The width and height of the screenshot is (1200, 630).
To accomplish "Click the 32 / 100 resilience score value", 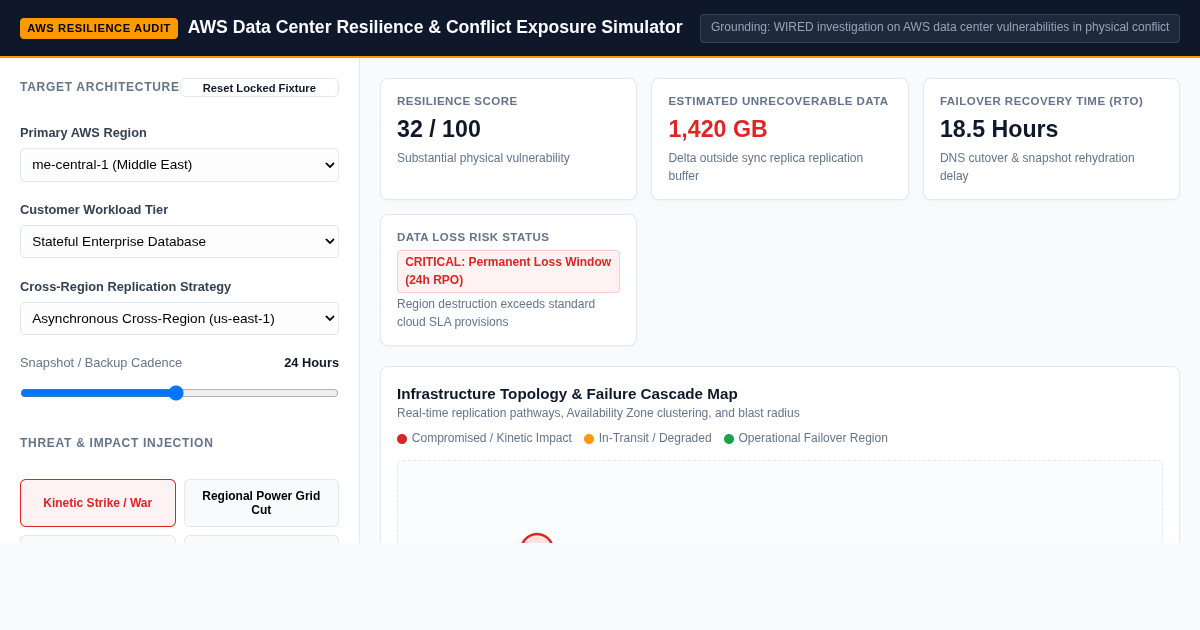I will click(x=439, y=129).
